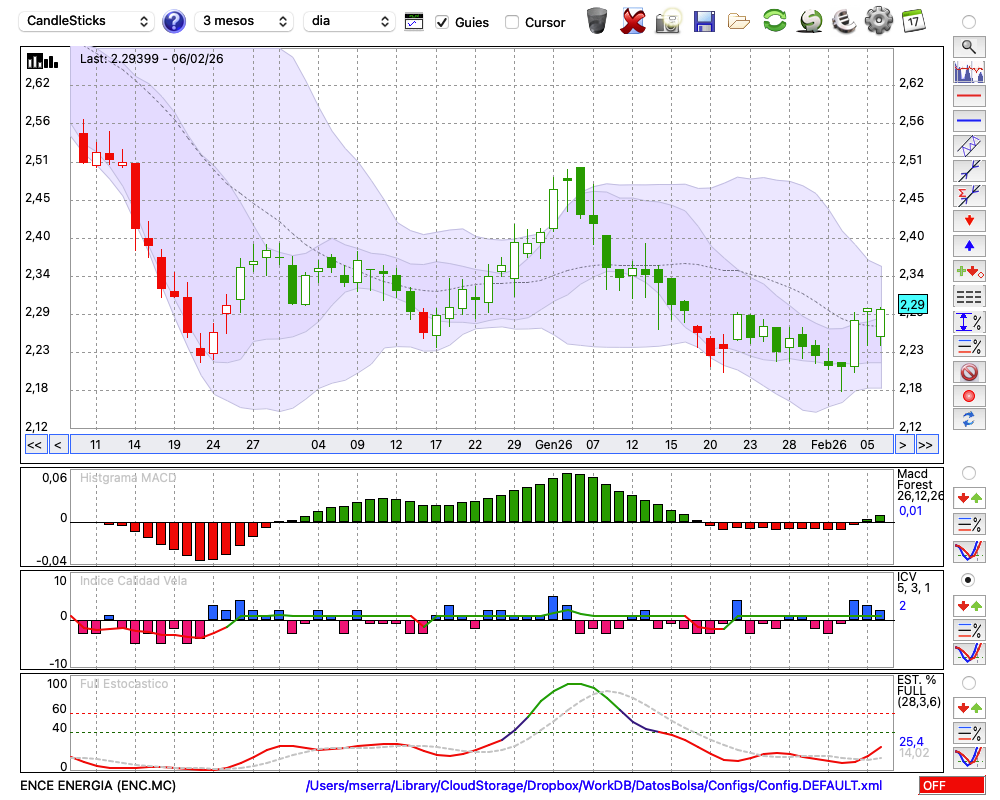Click the trash can icon
Screen dimensions: 1000x800
click(597, 21)
